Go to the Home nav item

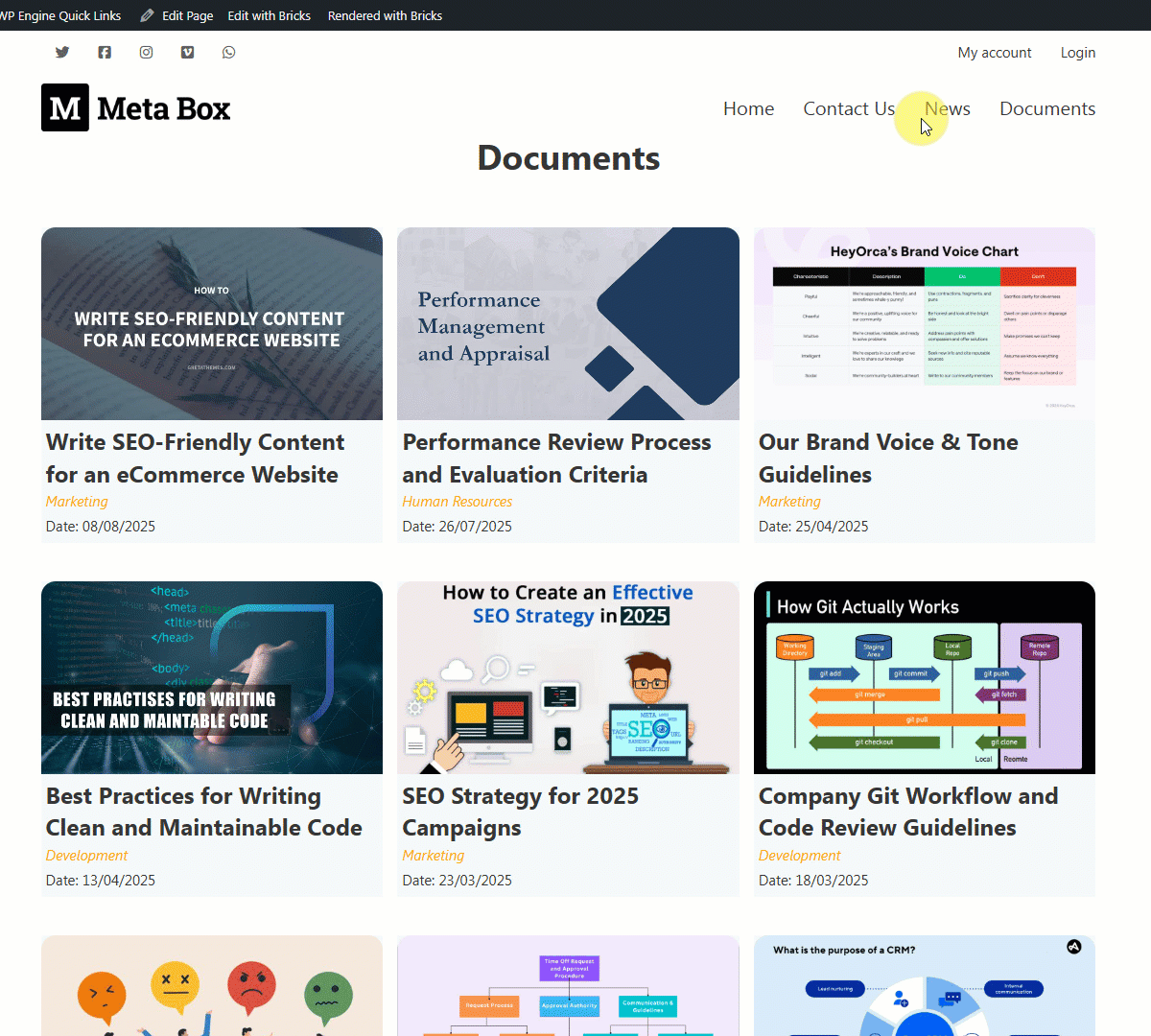point(748,108)
